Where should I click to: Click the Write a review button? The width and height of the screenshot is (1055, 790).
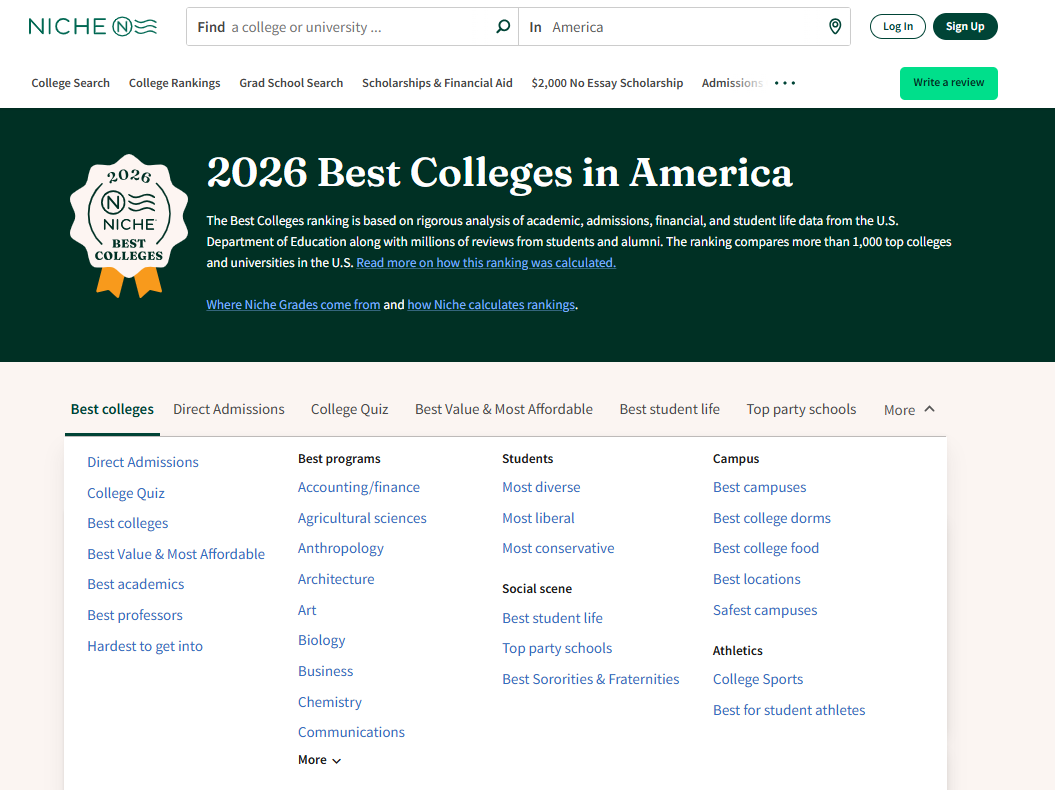click(x=948, y=83)
